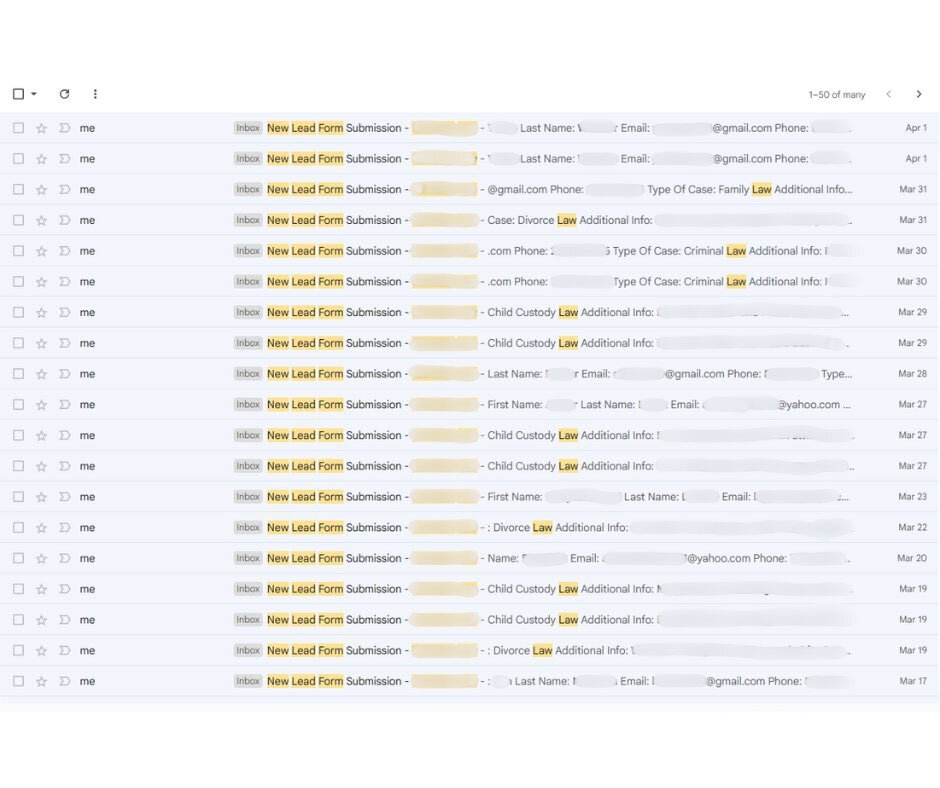Tick the select-all checkbox in toolbar
Image resolution: width=940 pixels, height=788 pixels.
click(x=19, y=94)
